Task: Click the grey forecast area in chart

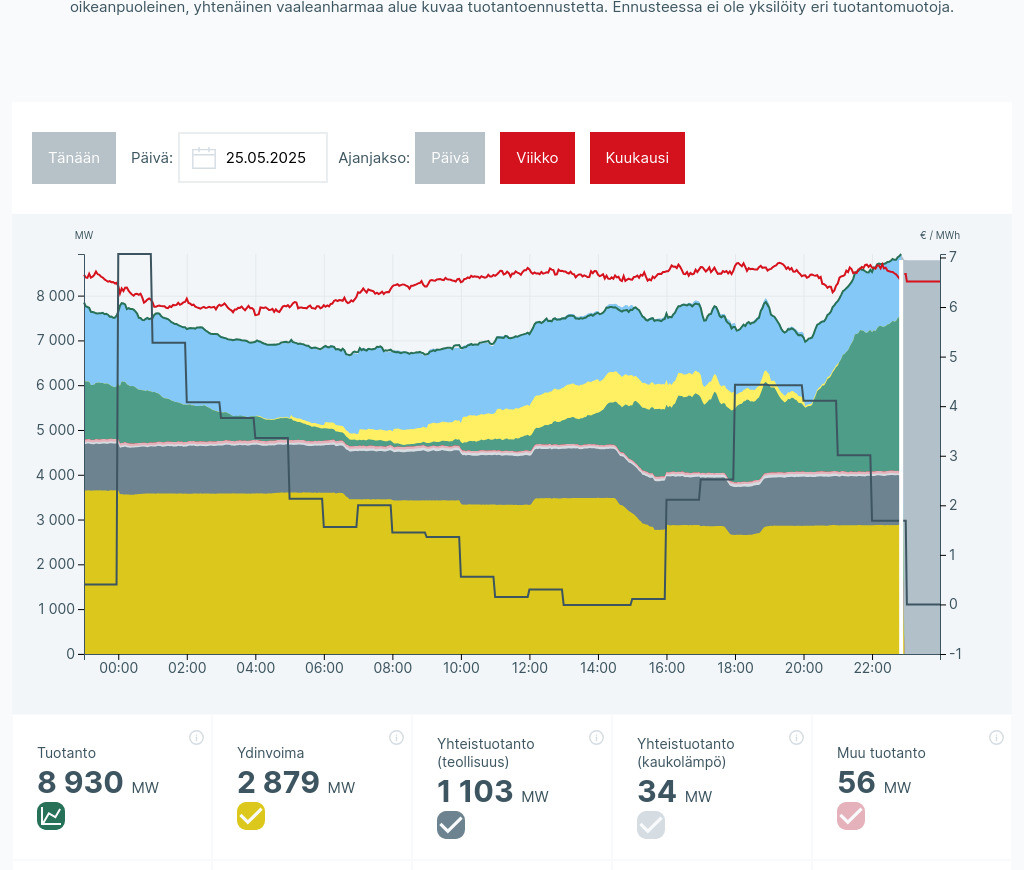Action: tap(921, 450)
